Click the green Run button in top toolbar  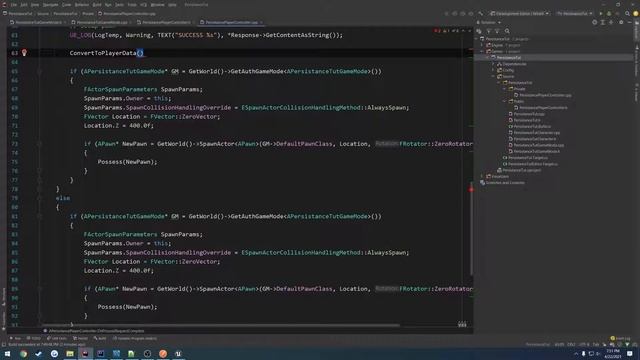click(x=600, y=13)
